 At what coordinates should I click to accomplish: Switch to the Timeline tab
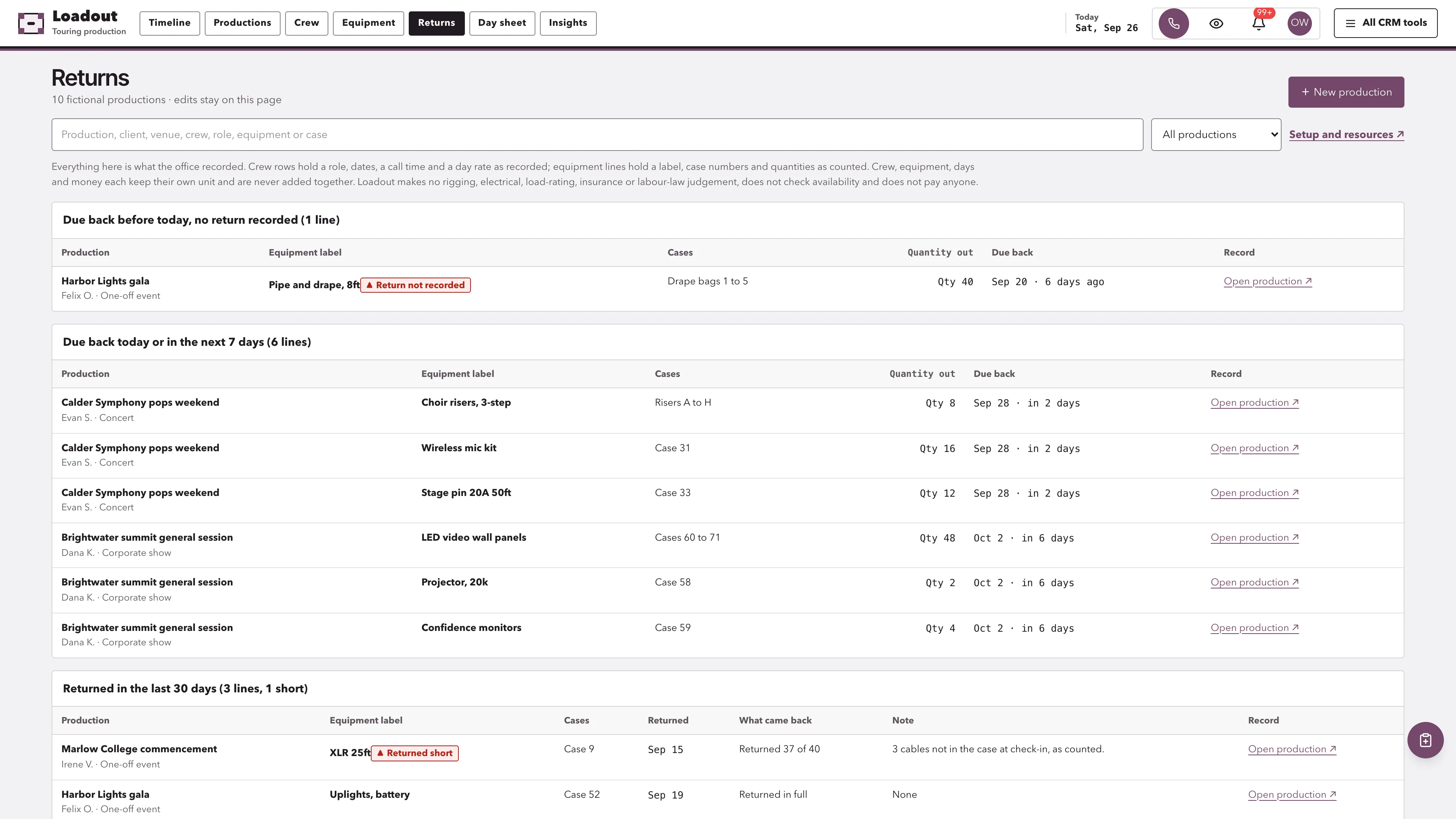(x=169, y=23)
